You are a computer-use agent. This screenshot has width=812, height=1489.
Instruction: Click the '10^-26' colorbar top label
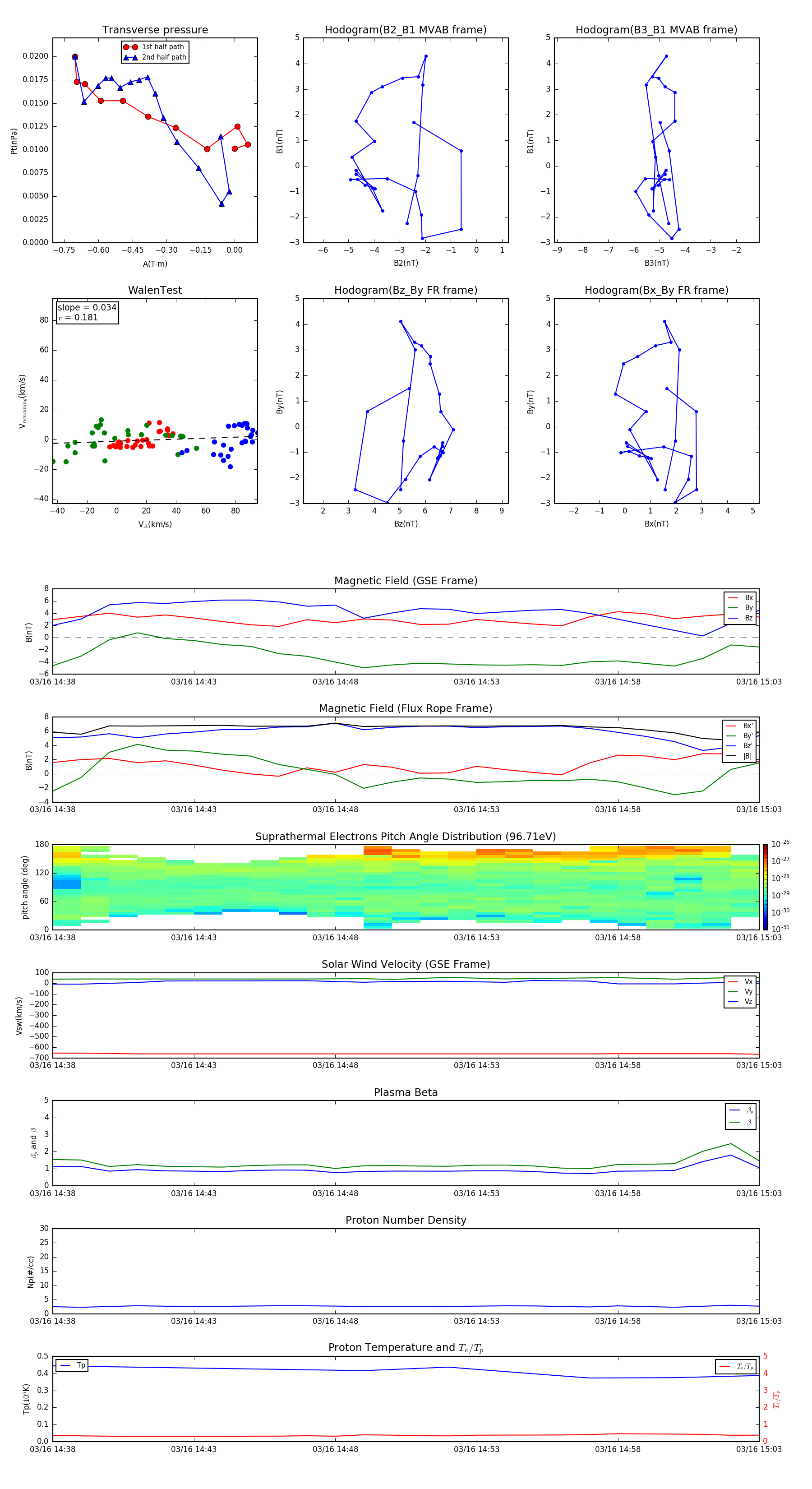[780, 844]
